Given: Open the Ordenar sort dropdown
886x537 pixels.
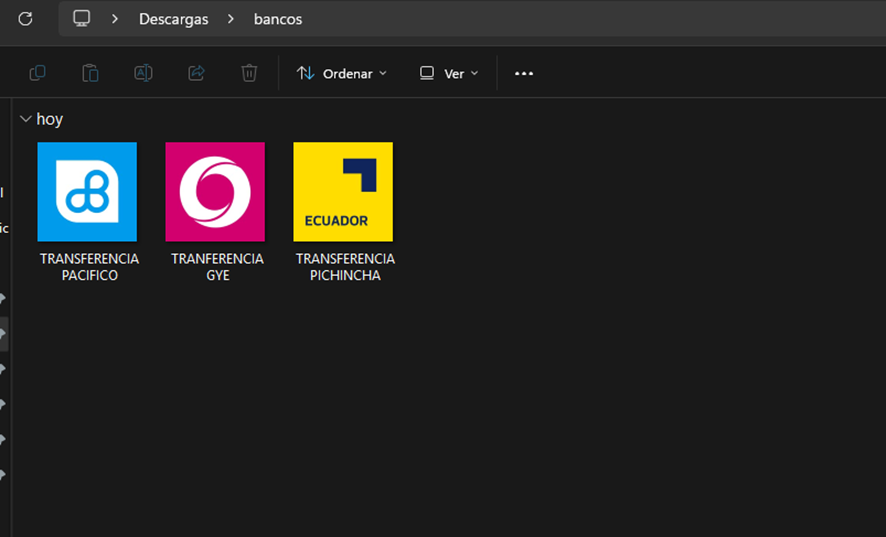Looking at the screenshot, I should pyautogui.click(x=342, y=73).
